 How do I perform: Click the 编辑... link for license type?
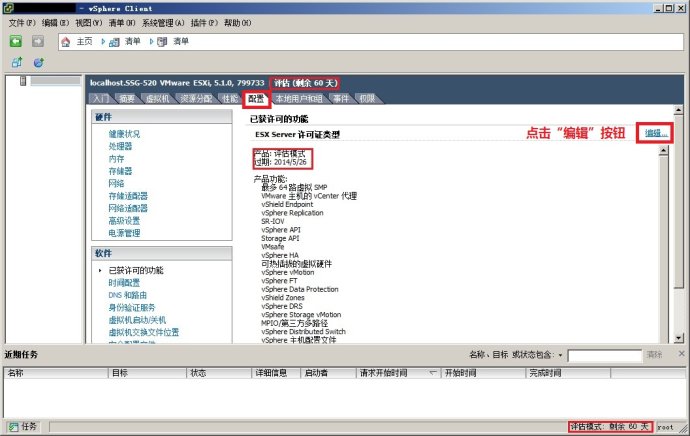tap(656, 133)
